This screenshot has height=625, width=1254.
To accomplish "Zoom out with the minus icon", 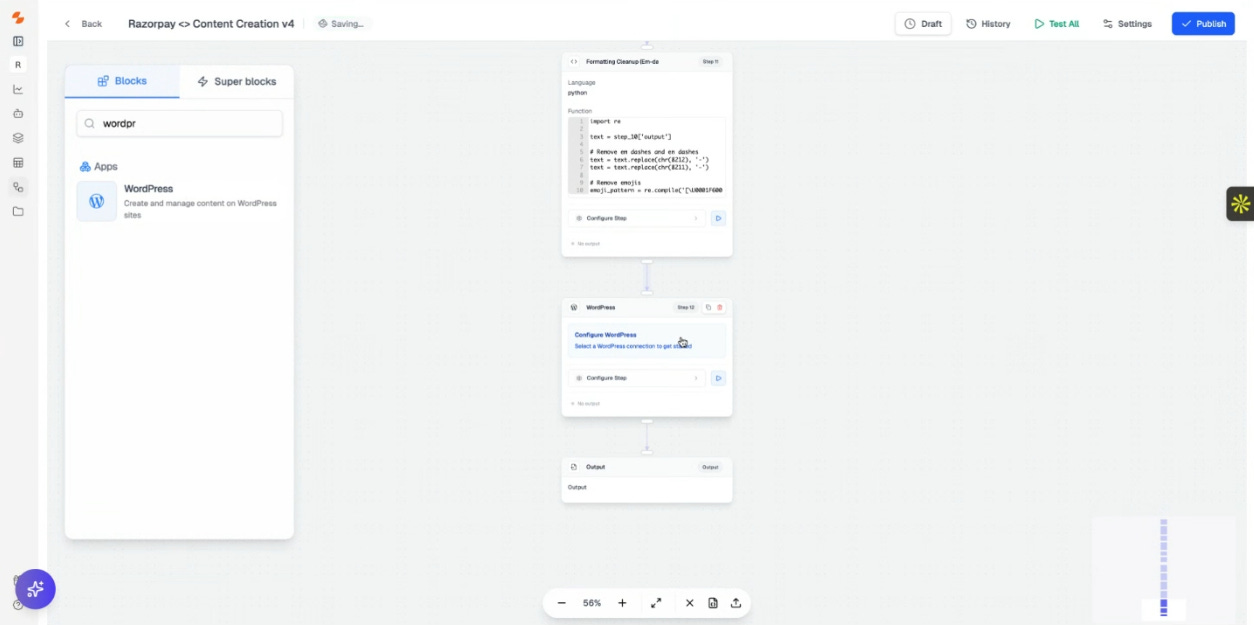I will coord(561,603).
